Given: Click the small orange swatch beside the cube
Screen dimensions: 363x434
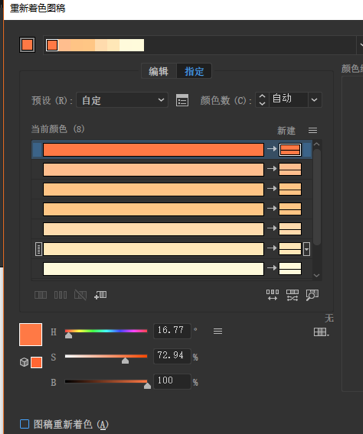Looking at the screenshot, I should (36, 362).
